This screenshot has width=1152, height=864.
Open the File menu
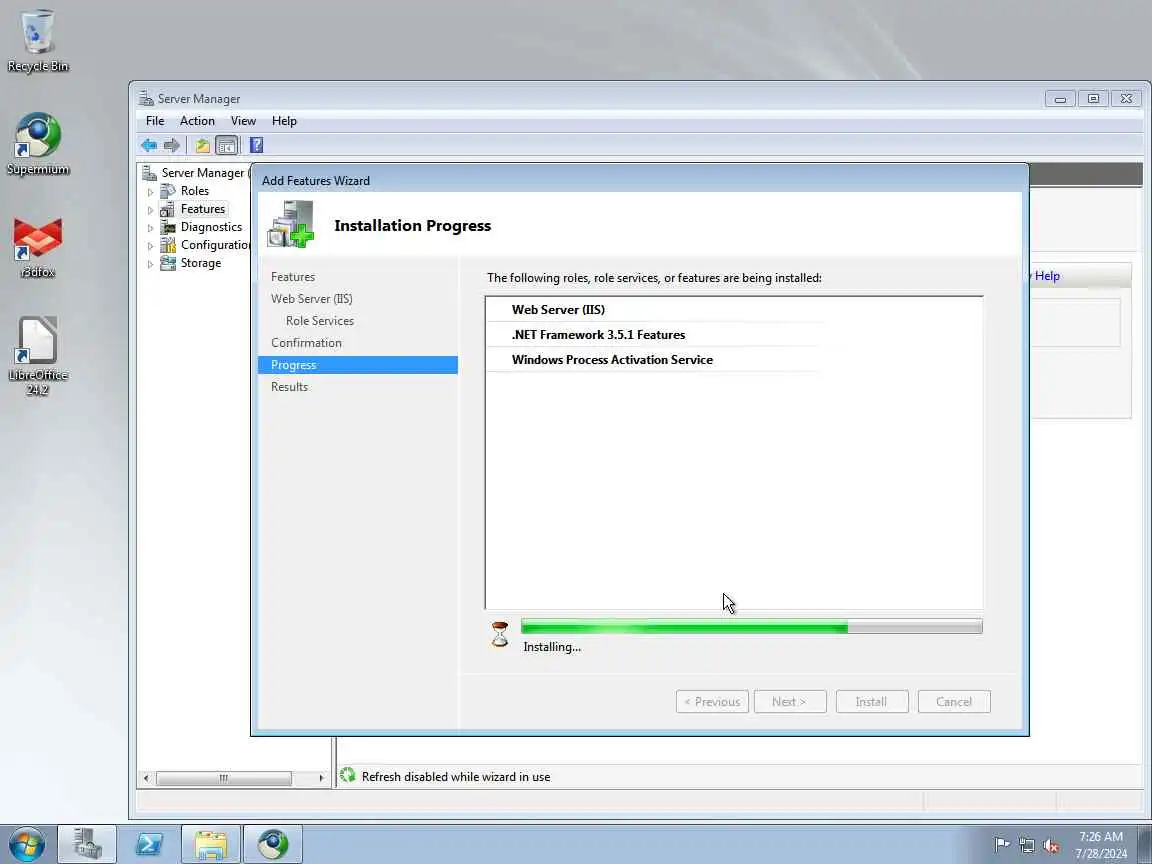pos(155,120)
